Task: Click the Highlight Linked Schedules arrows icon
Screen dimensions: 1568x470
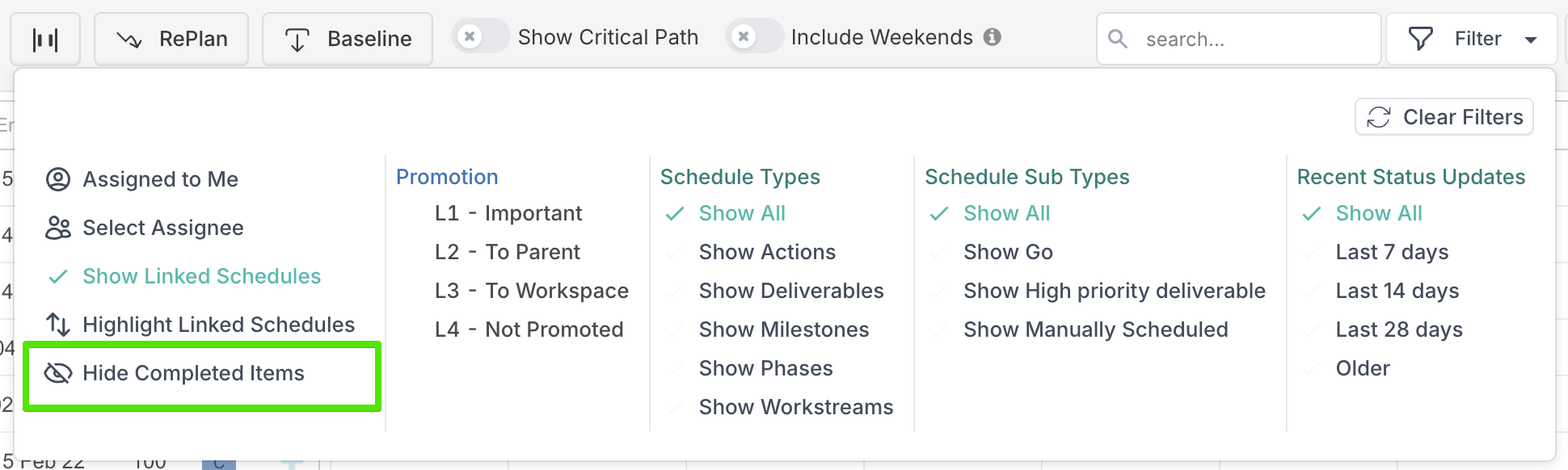Action: [58, 325]
